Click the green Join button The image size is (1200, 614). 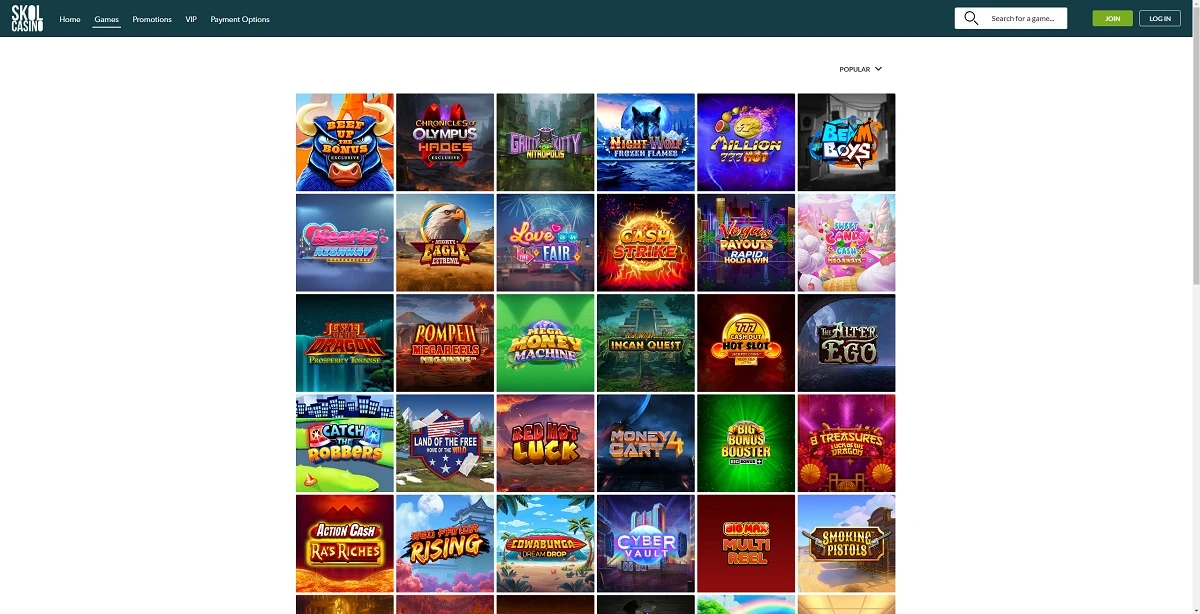(x=1112, y=18)
